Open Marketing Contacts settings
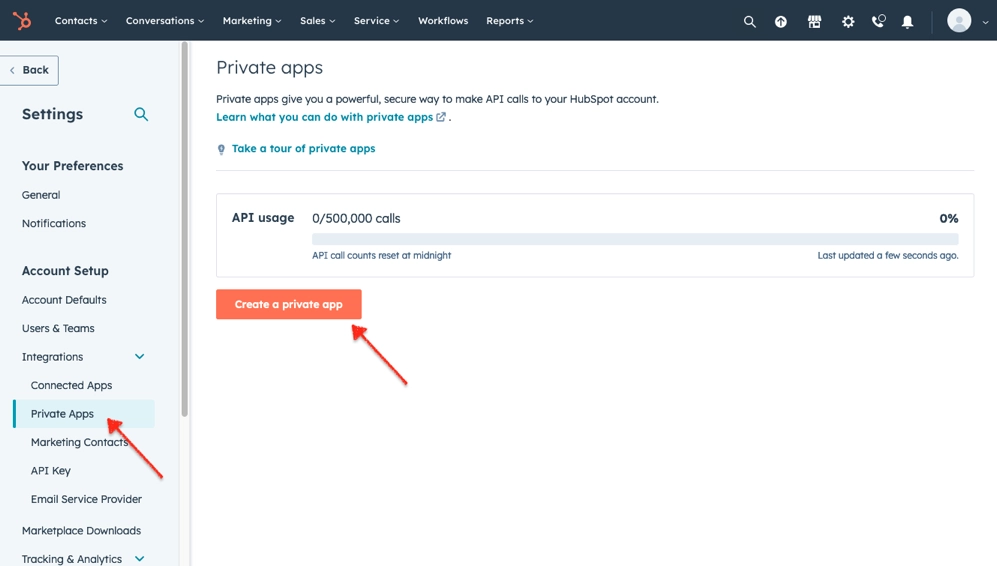 79,442
